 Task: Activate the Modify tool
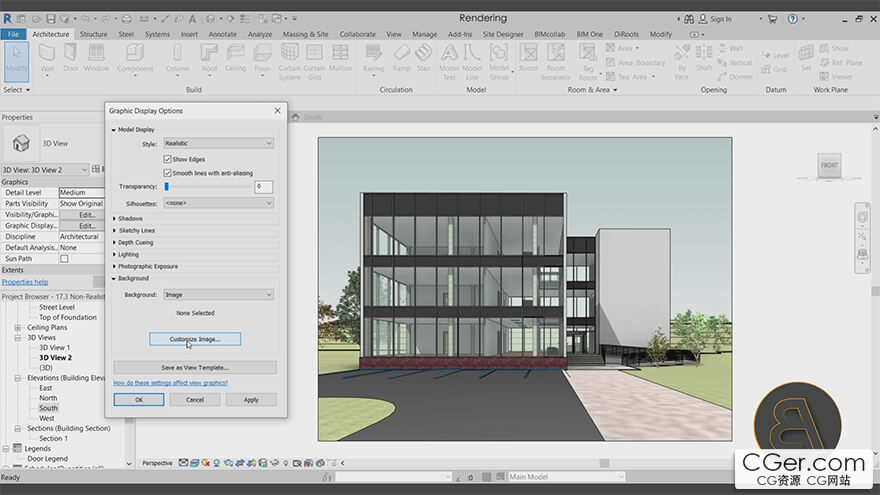[16, 56]
